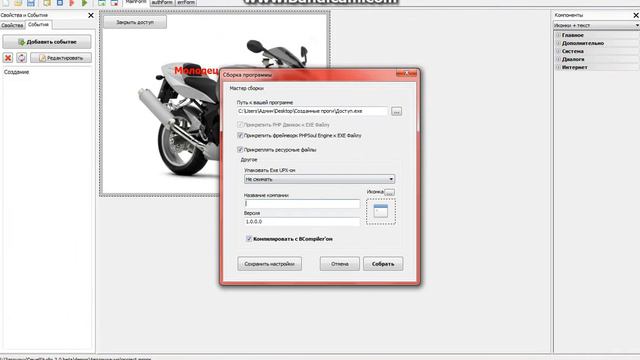Click the Название компании input field

pos(302,203)
